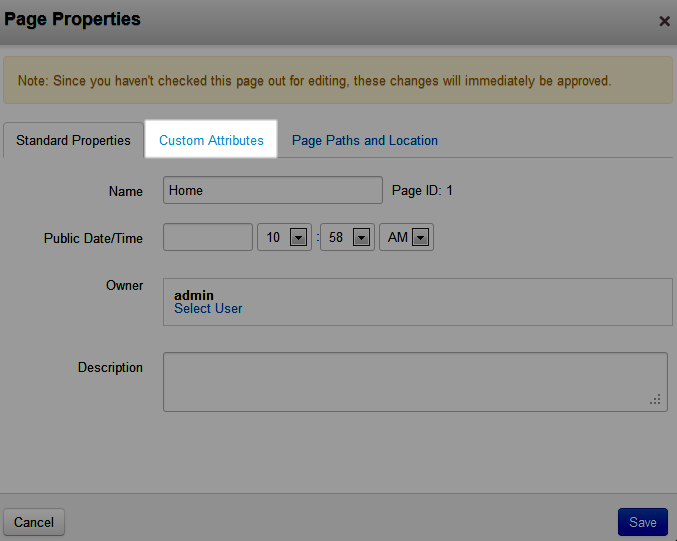Click the Description label

tap(110, 367)
